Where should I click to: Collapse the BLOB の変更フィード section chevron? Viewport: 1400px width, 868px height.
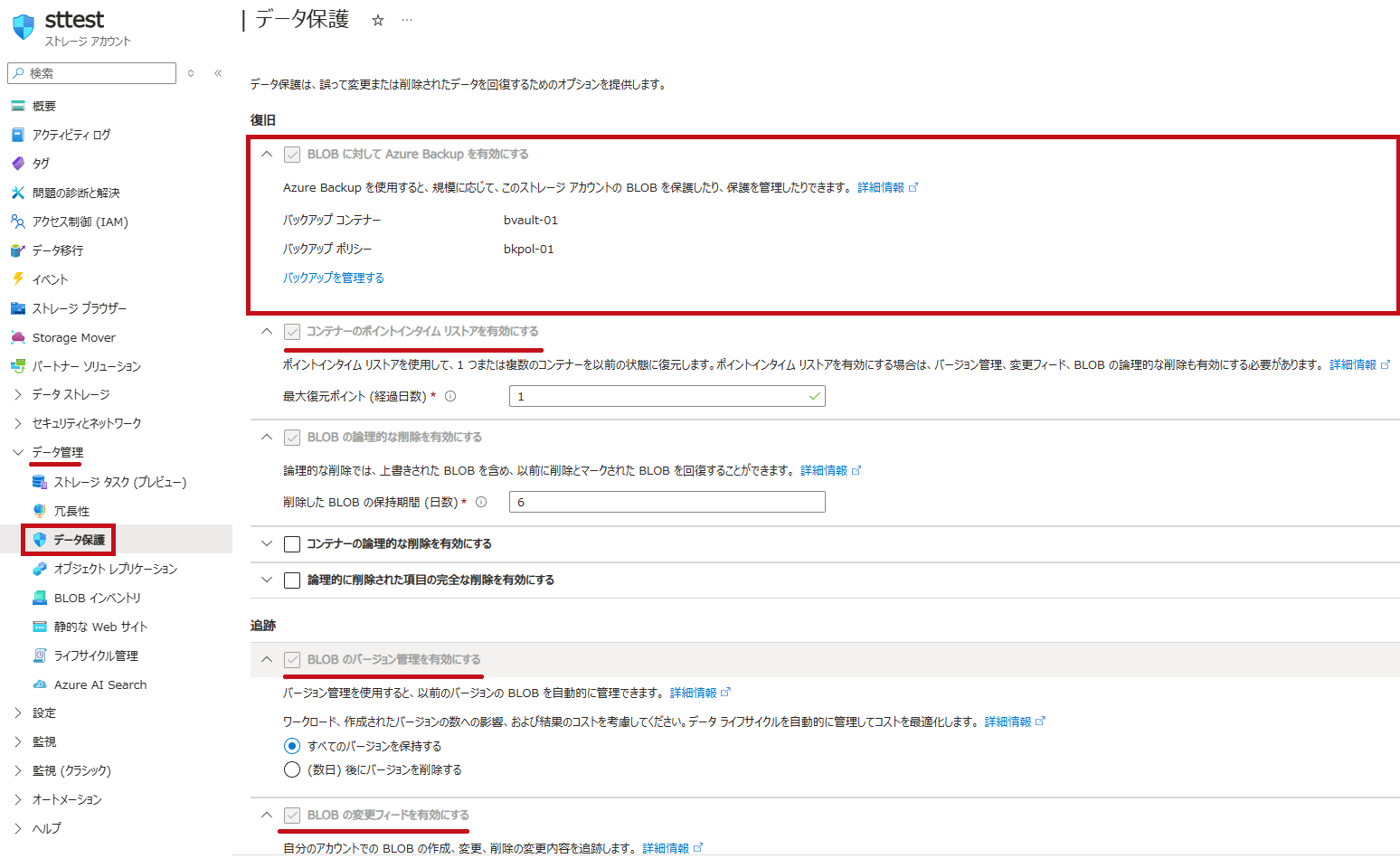click(267, 815)
